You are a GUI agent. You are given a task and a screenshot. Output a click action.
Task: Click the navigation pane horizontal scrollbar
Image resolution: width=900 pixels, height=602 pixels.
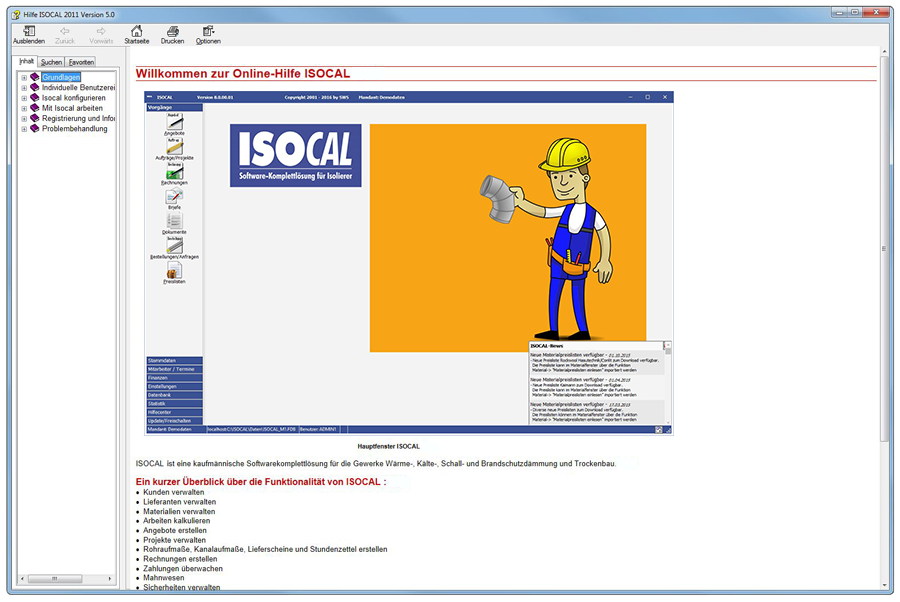point(65,578)
